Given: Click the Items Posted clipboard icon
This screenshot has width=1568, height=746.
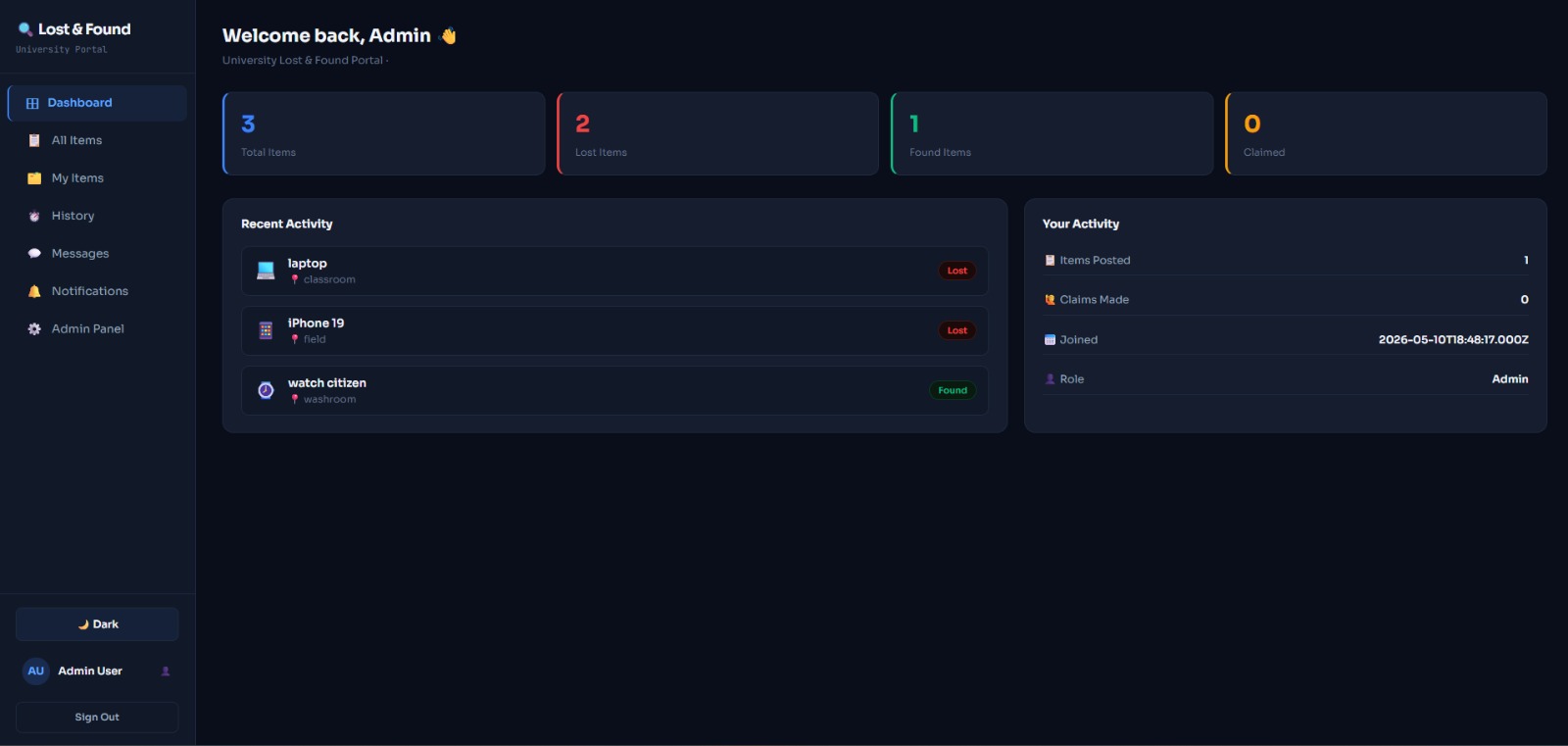Looking at the screenshot, I should coord(1050,261).
